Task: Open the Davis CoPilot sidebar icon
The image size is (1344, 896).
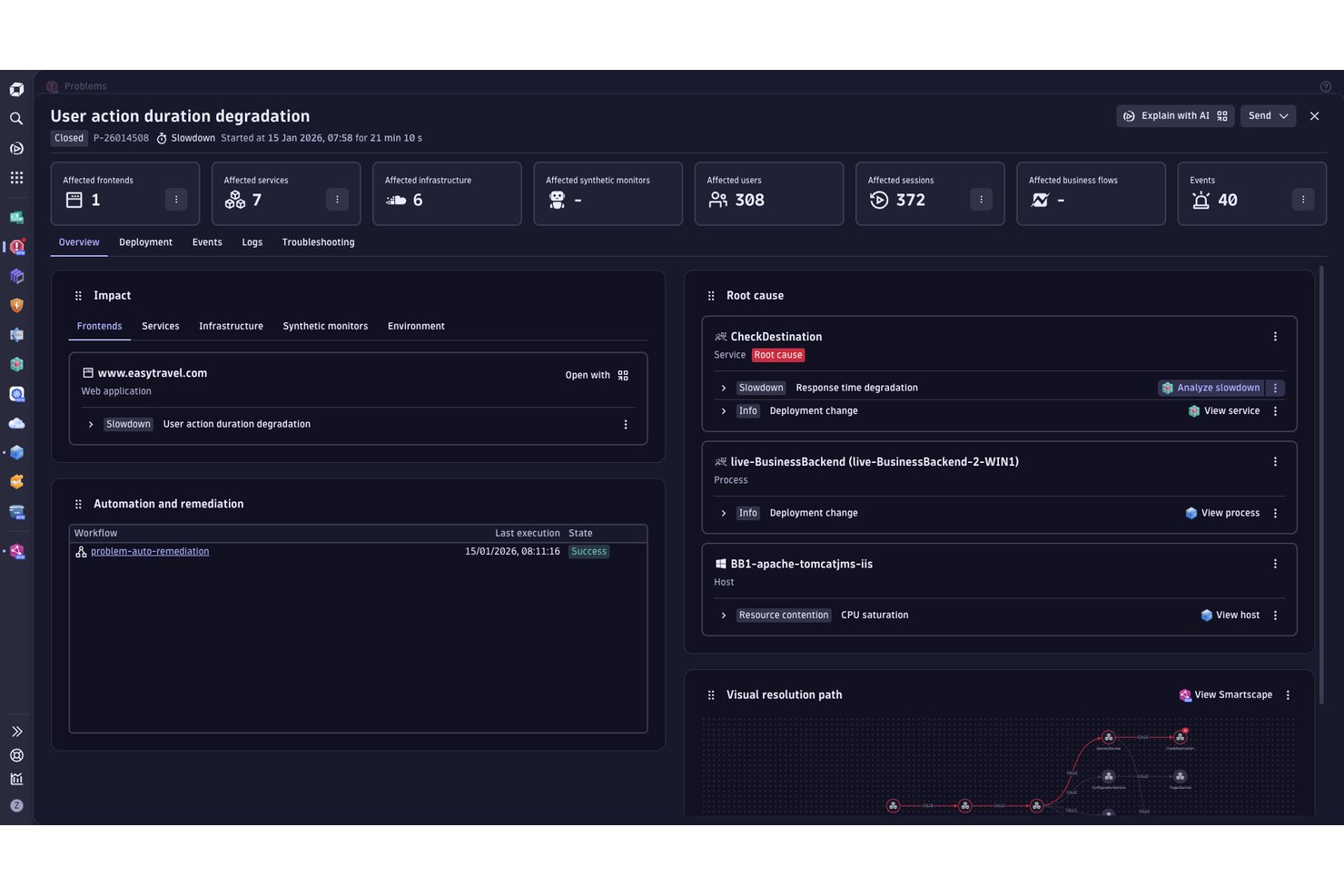Action: tap(16, 148)
